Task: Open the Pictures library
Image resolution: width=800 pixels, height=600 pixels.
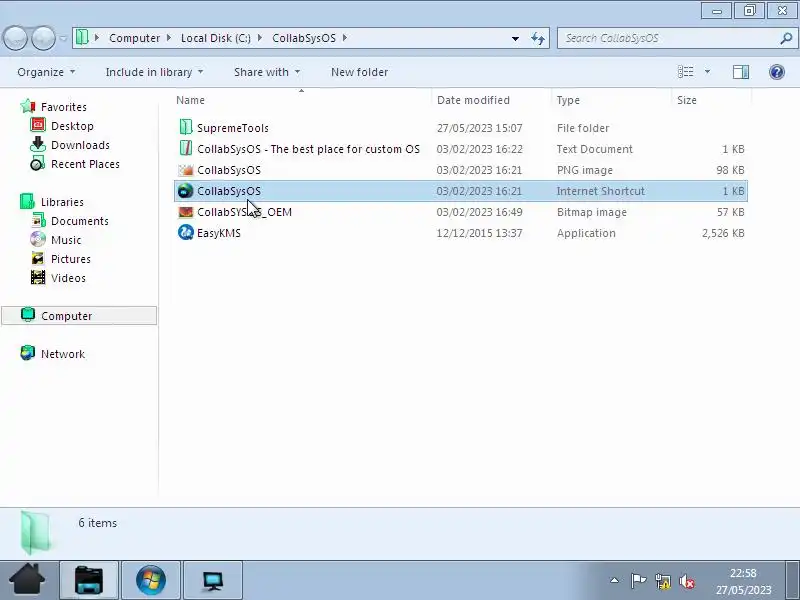Action: pyautogui.click(x=71, y=259)
